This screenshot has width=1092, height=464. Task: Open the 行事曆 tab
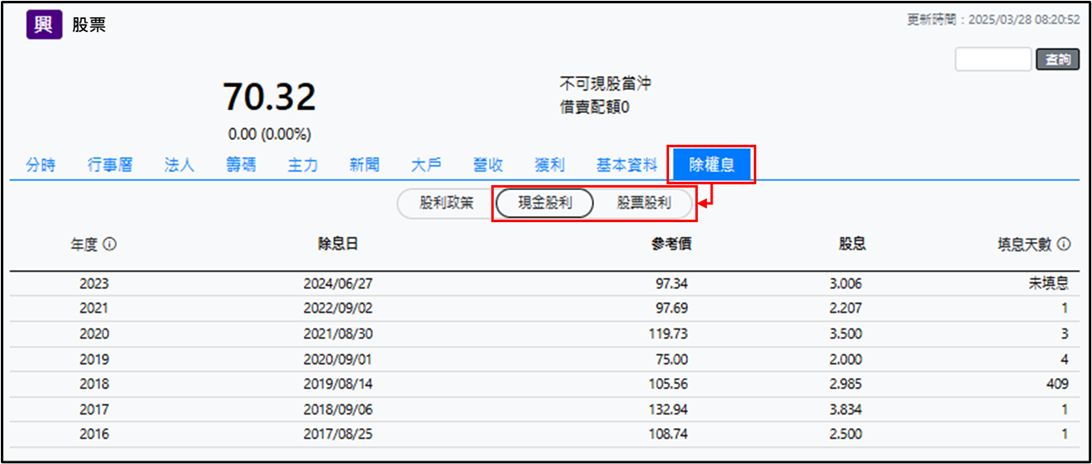pos(110,165)
